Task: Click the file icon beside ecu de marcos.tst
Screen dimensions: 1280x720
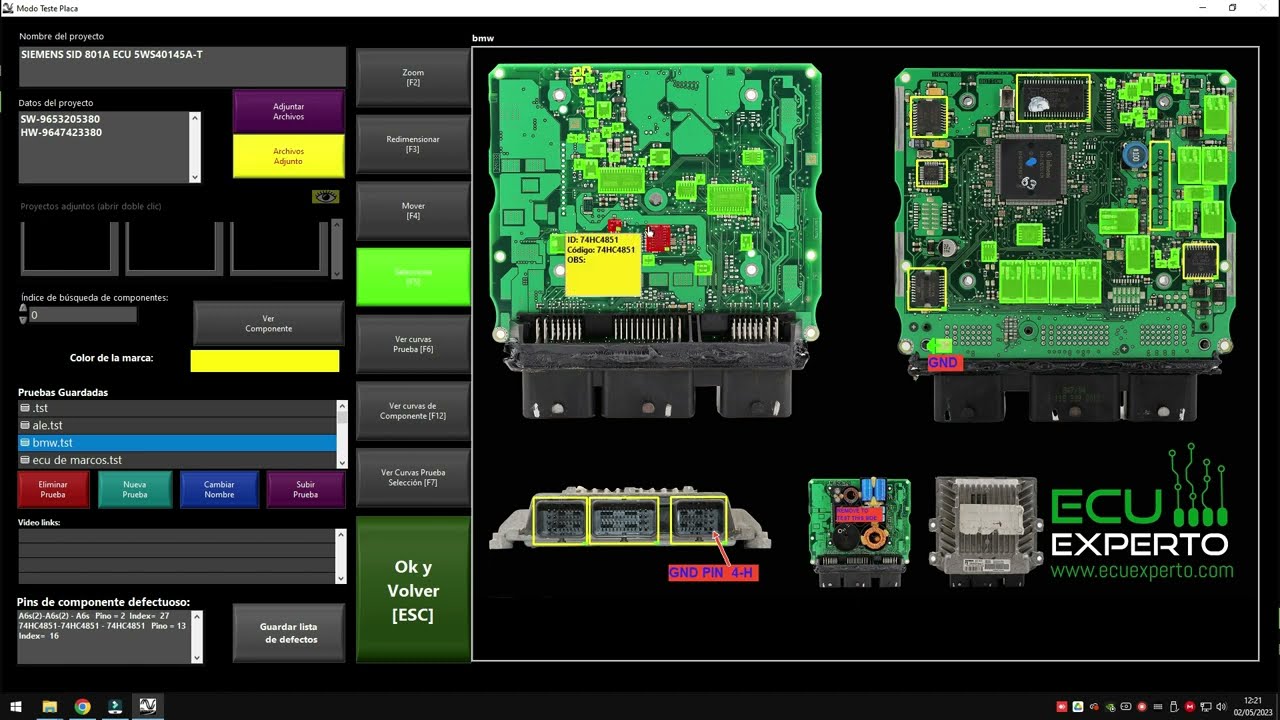Action: pos(25,460)
